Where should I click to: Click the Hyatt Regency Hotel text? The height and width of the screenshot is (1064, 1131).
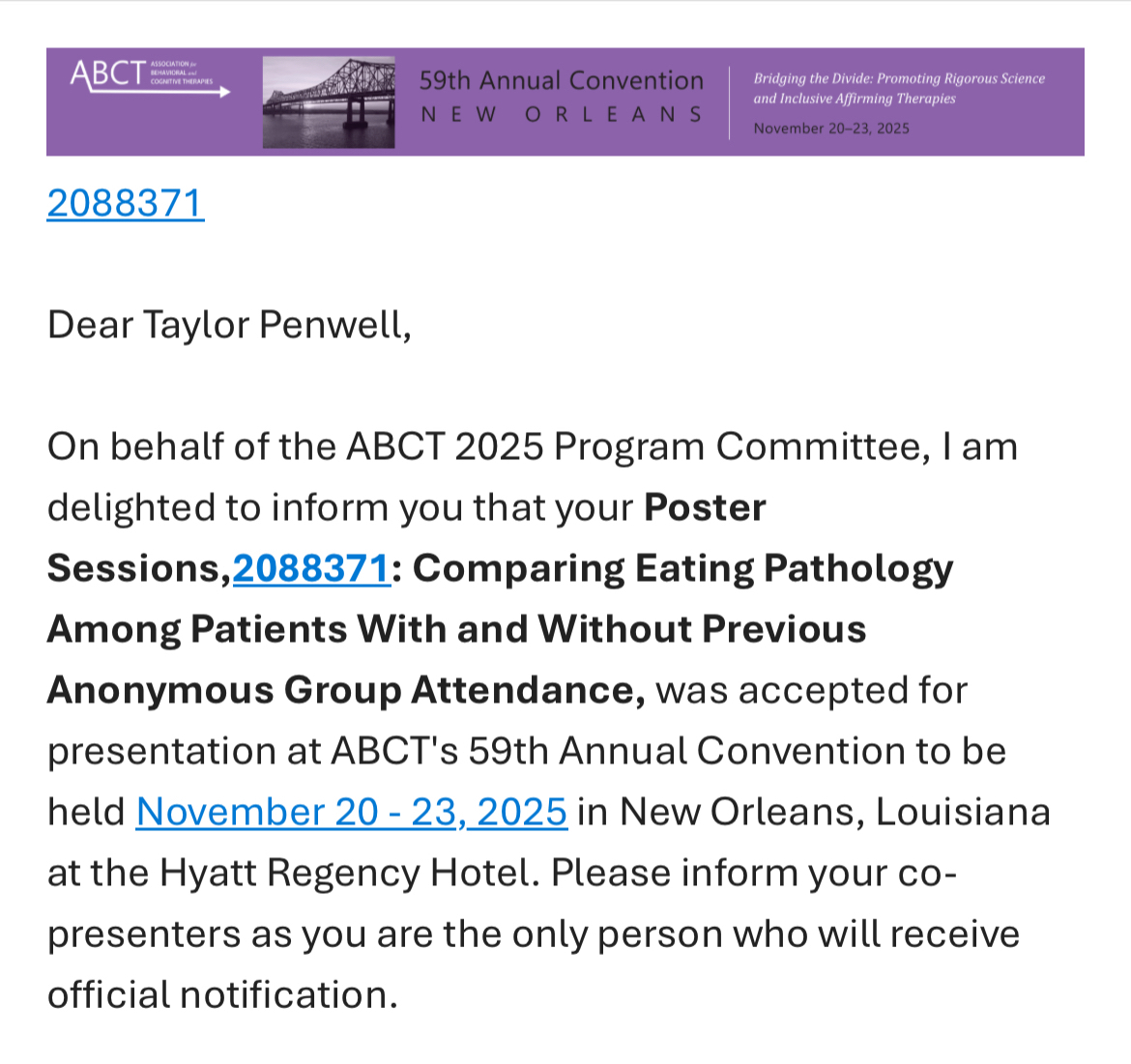click(344, 873)
